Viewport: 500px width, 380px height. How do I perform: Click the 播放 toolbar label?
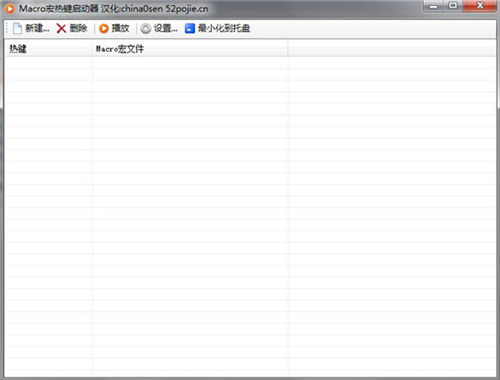(x=120, y=28)
